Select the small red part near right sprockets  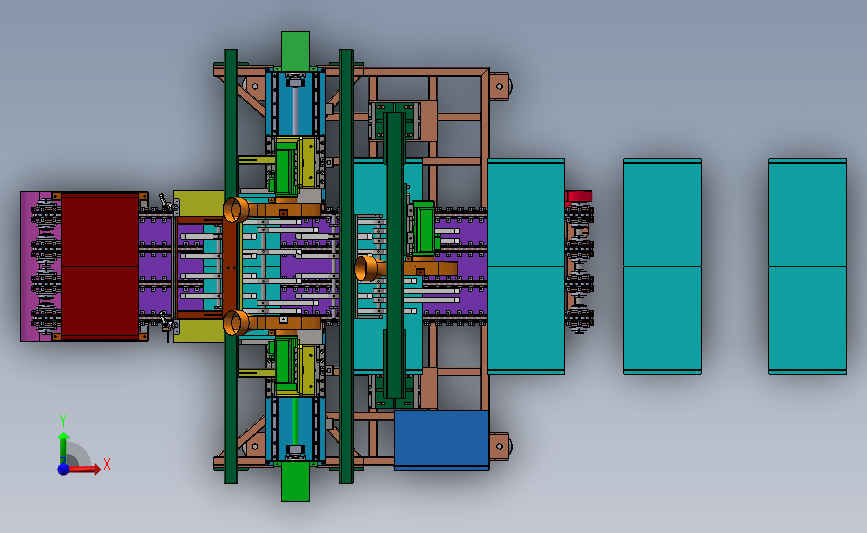[x=578, y=196]
